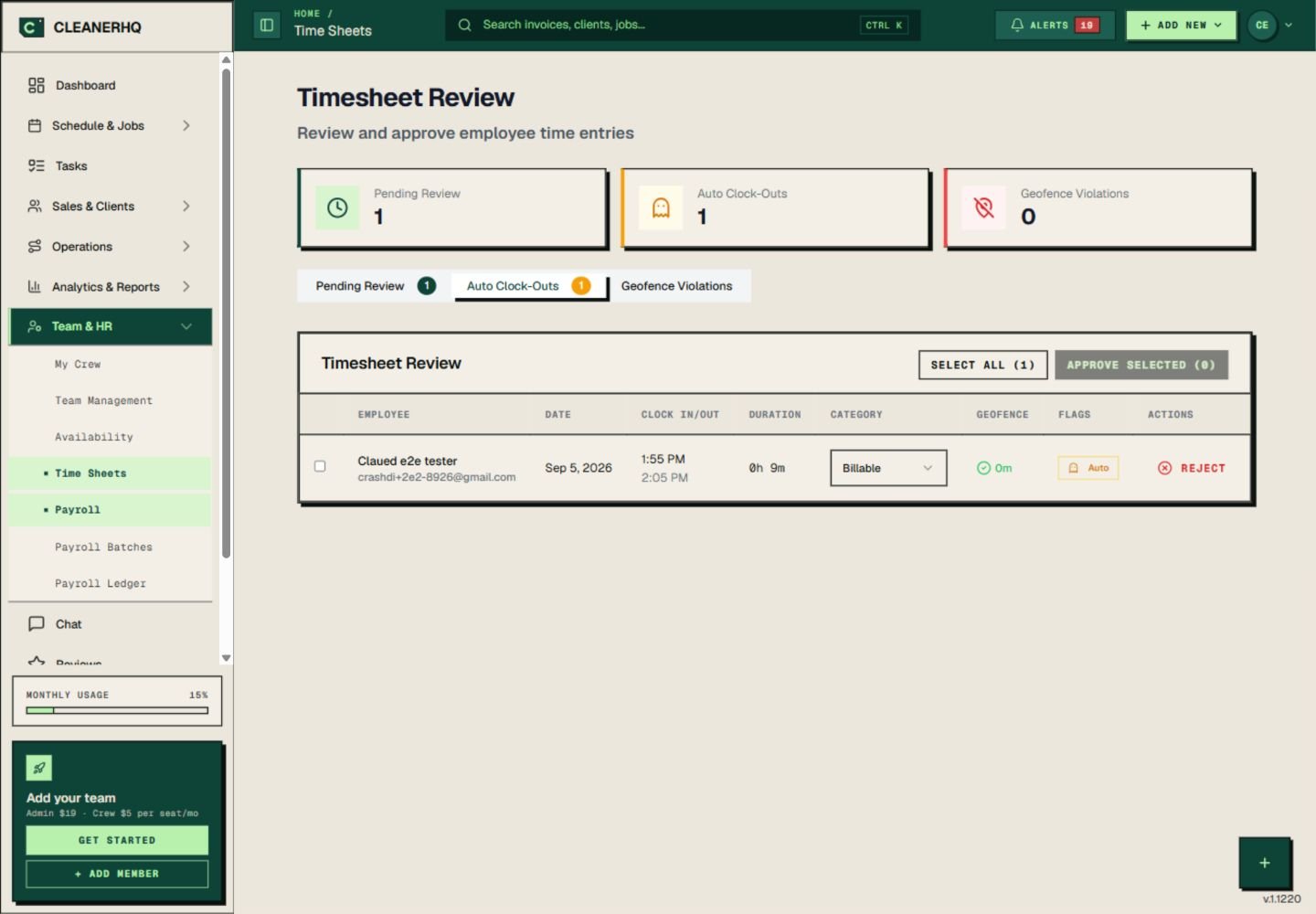Click the Pending Review clock icon
This screenshot has width=1316, height=914.
click(337, 207)
